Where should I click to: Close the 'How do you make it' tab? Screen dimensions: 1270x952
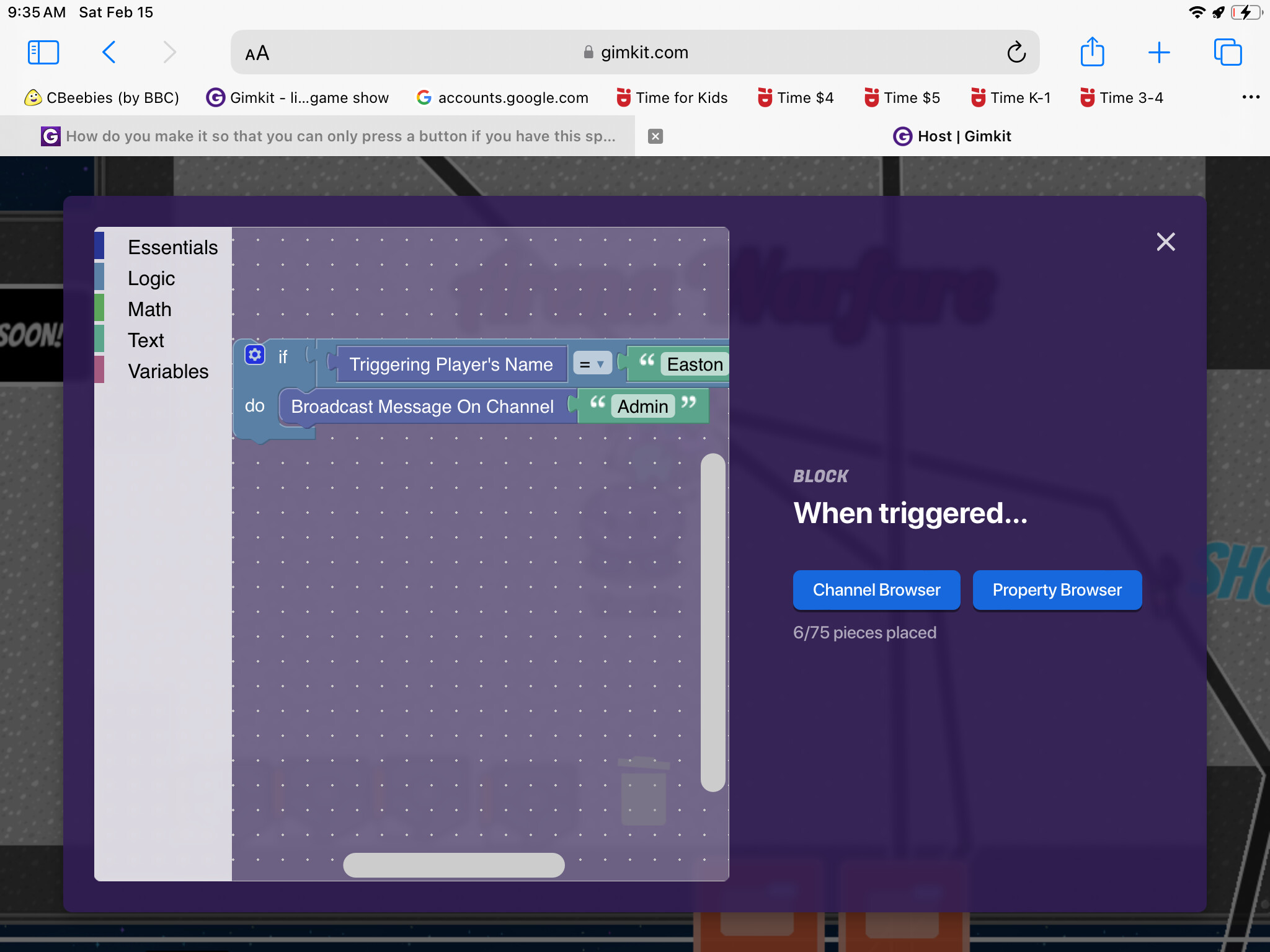click(655, 136)
